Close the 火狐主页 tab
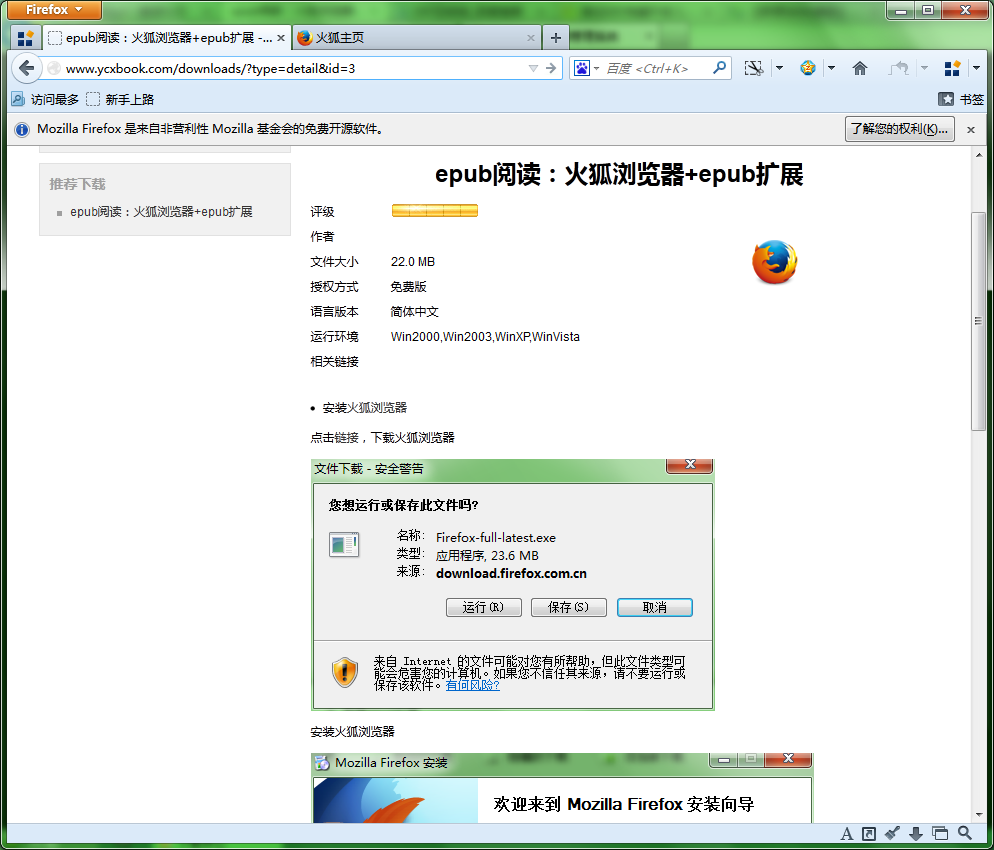 531,38
